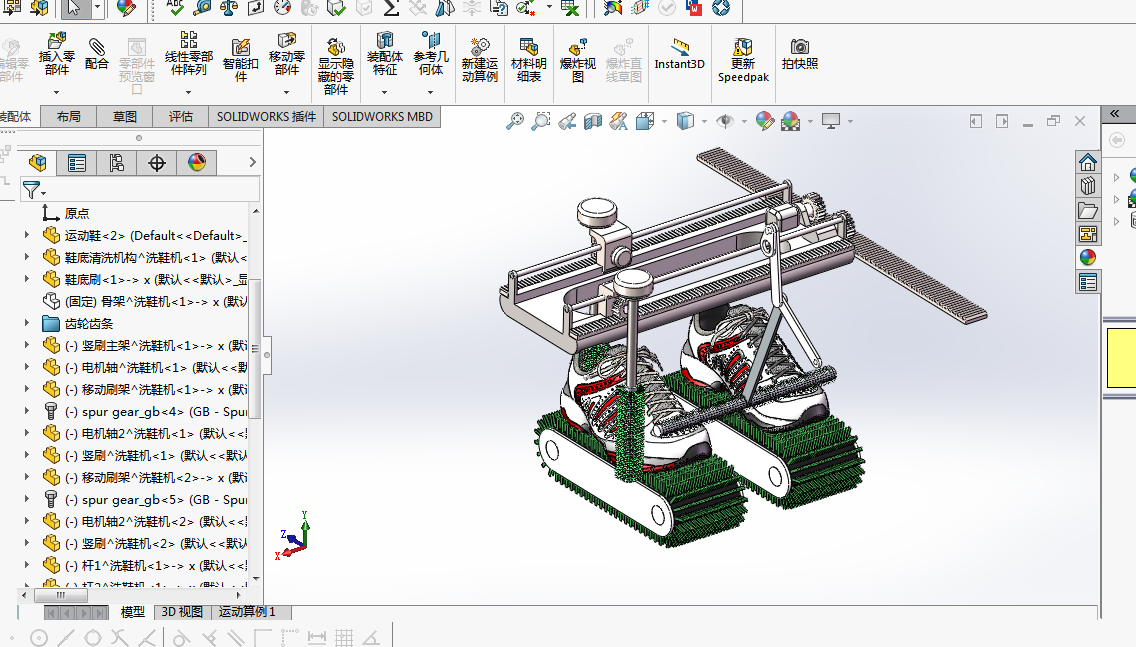The image size is (1136, 647).
Task: Click the yellow panel in task pane
Action: click(1122, 358)
